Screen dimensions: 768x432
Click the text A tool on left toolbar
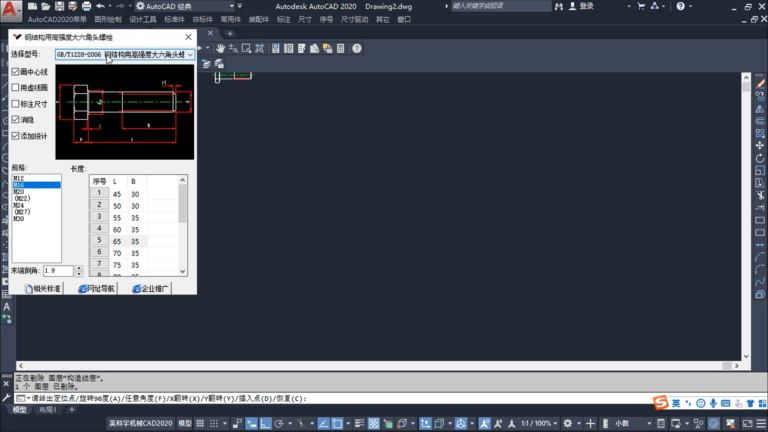pos(6,307)
